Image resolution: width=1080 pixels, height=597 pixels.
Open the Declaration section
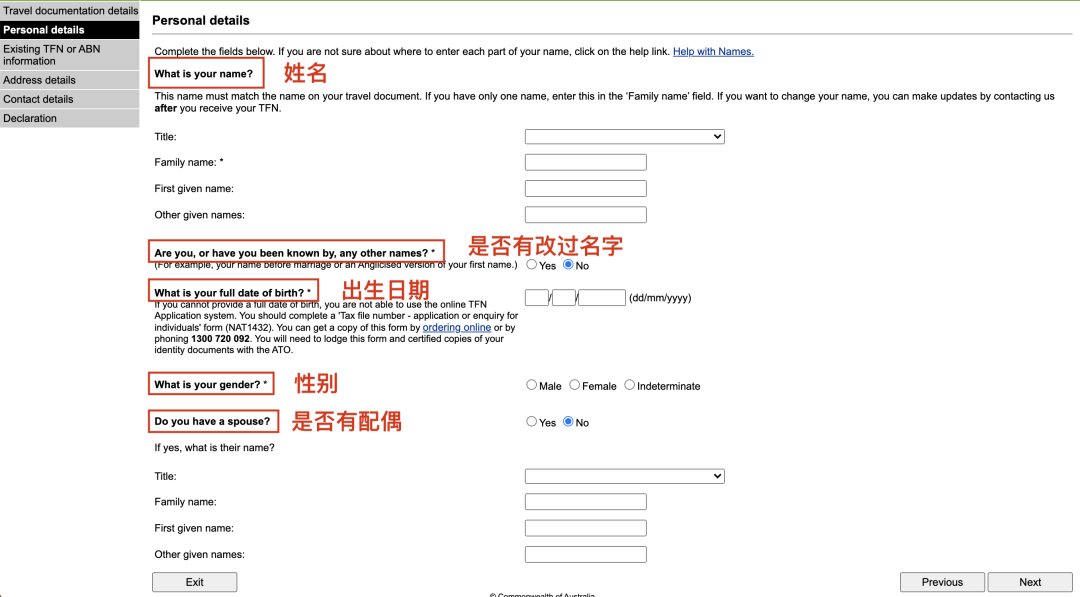70,118
